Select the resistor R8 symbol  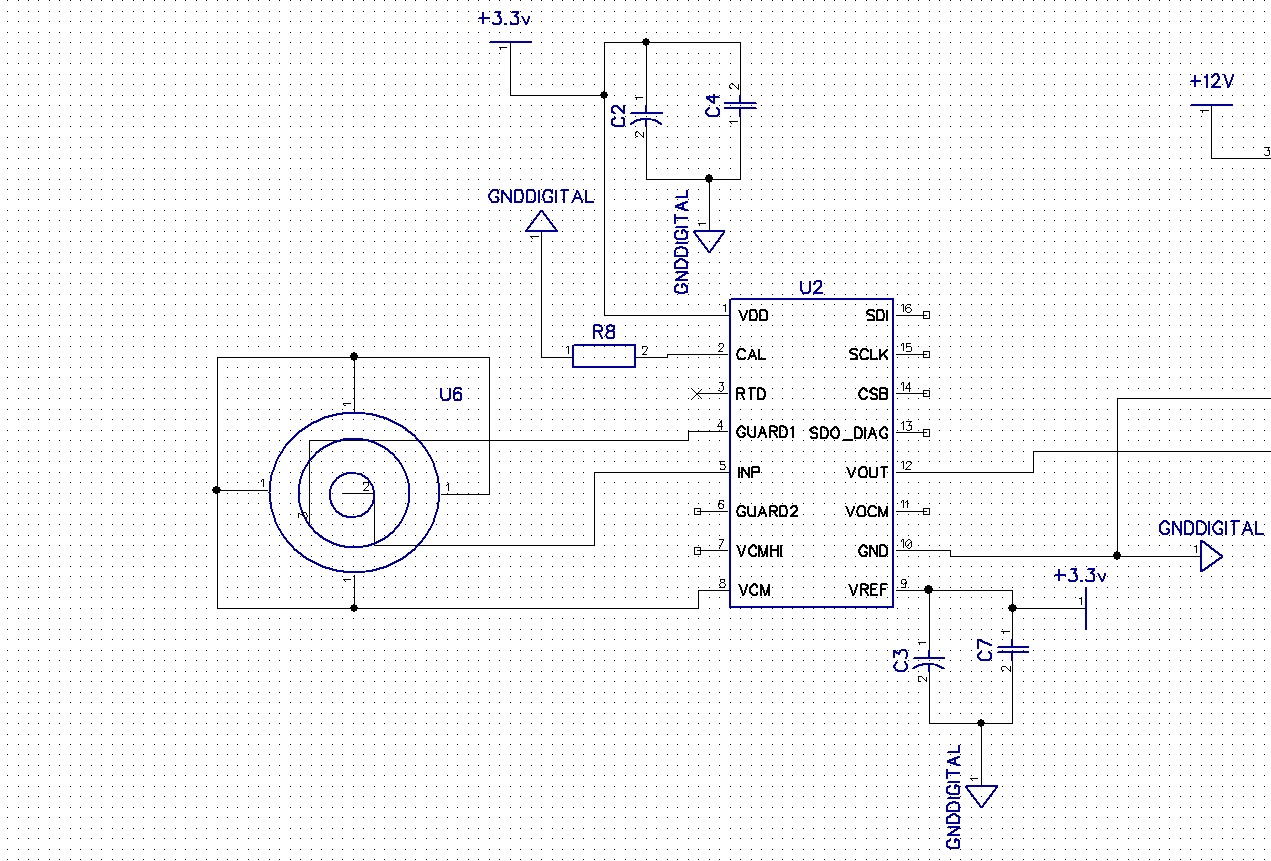tap(603, 355)
